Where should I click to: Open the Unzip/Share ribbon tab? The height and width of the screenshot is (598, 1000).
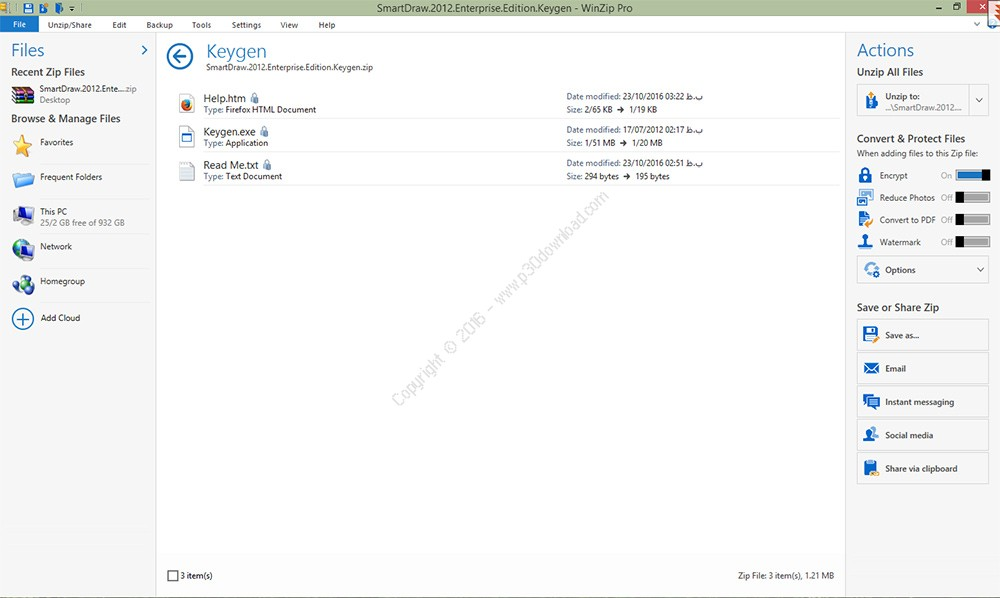point(70,25)
